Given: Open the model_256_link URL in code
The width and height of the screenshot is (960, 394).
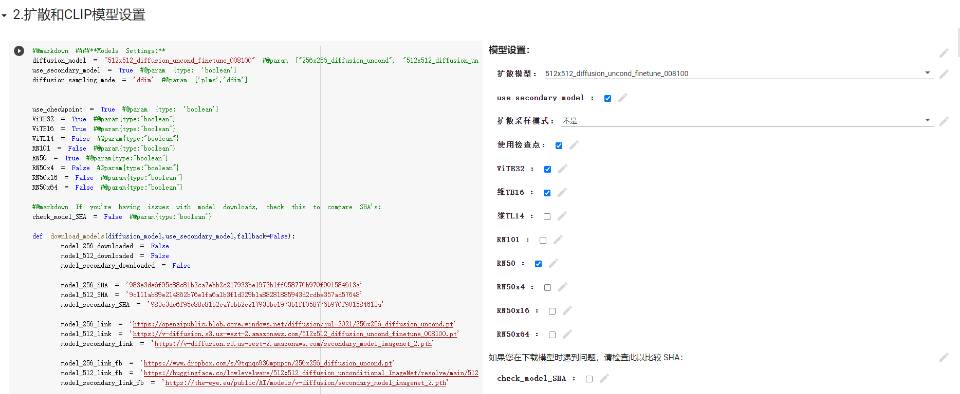Looking at the screenshot, I should (292, 324).
